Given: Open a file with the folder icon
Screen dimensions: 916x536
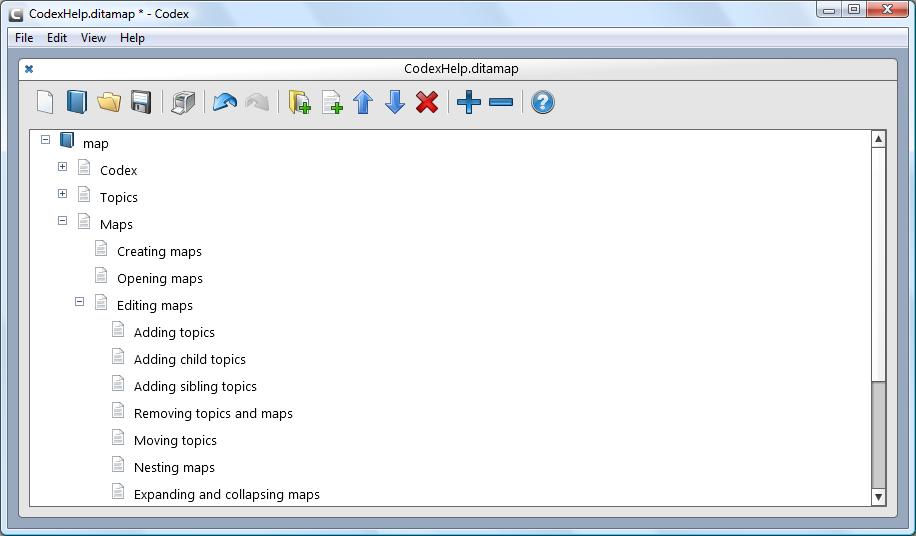Looking at the screenshot, I should (109, 102).
